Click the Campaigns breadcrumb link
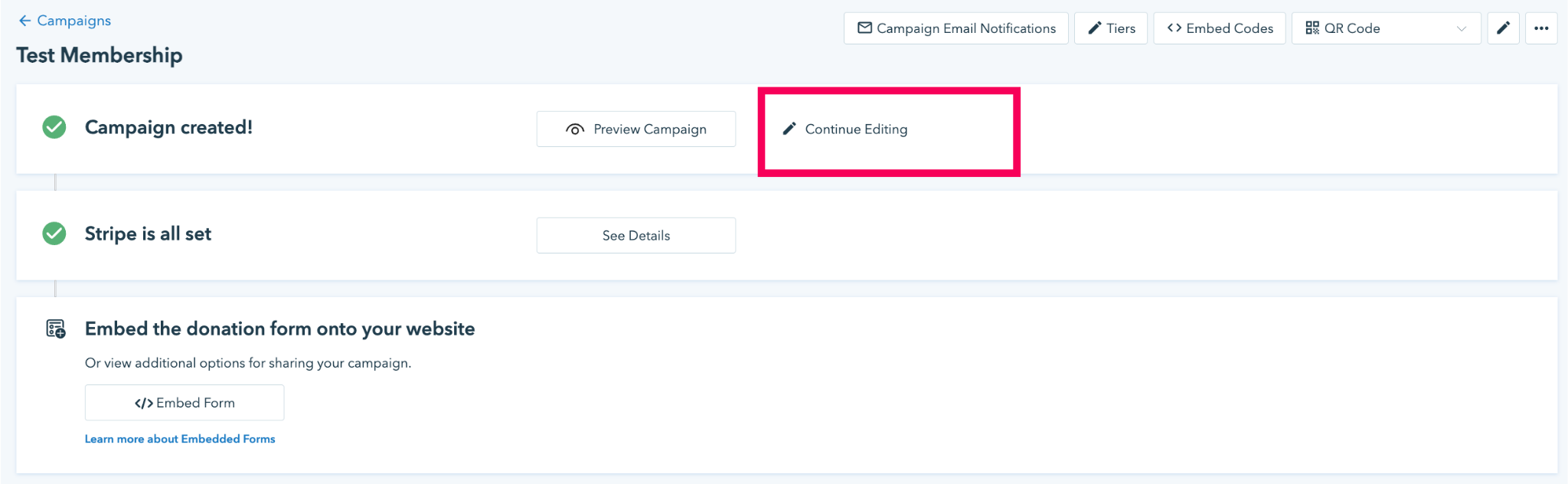 74,21
